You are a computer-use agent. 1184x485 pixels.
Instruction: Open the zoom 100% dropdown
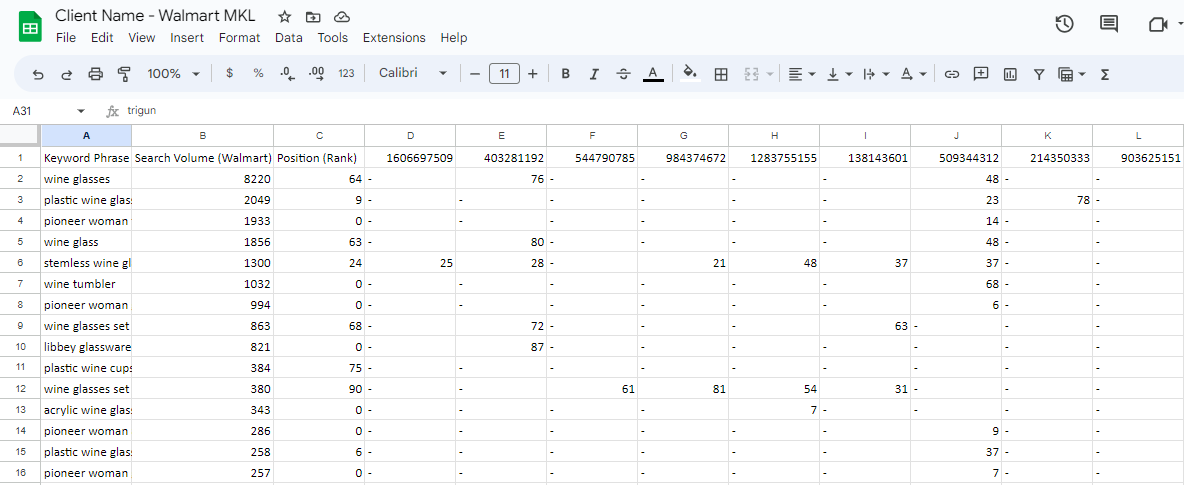(174, 74)
